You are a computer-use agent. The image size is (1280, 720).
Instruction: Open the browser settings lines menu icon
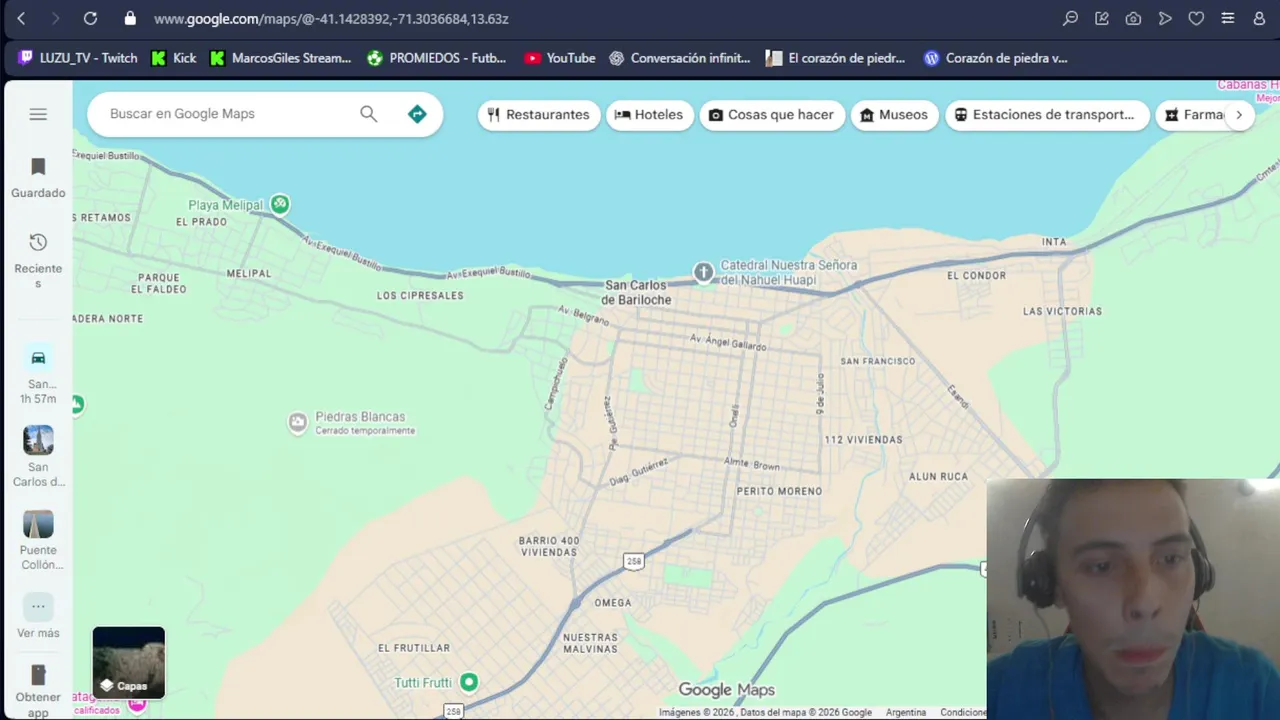coord(1228,18)
